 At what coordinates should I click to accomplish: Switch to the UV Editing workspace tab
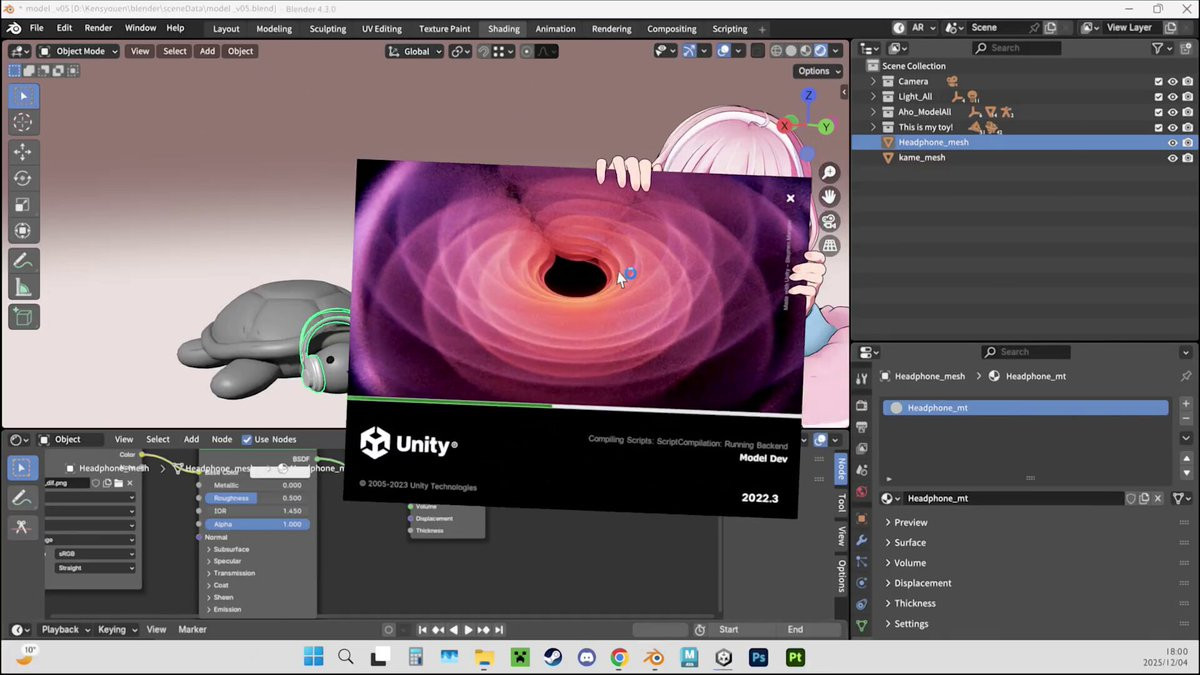tap(381, 29)
